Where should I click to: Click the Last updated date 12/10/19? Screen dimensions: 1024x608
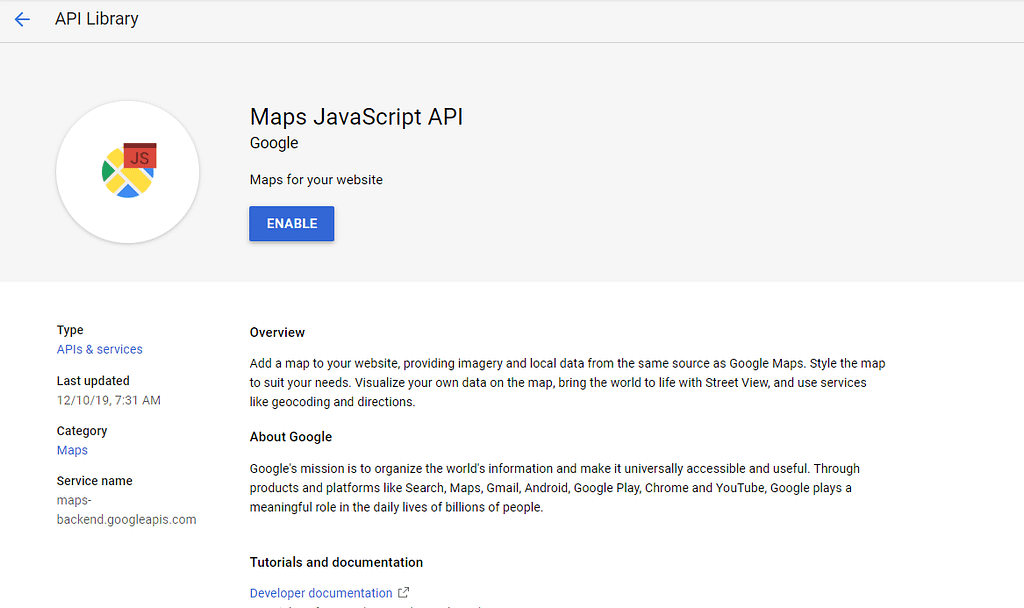pos(109,400)
